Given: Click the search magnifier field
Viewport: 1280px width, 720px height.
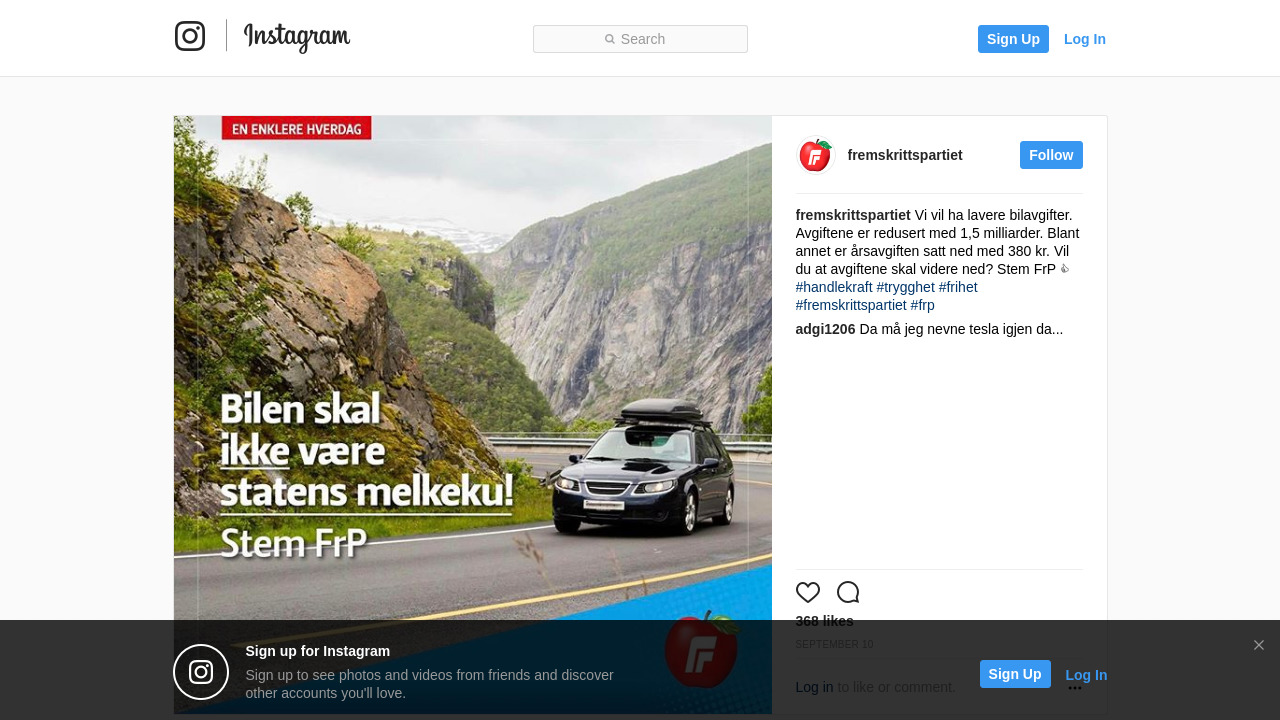Looking at the screenshot, I should pyautogui.click(x=640, y=39).
